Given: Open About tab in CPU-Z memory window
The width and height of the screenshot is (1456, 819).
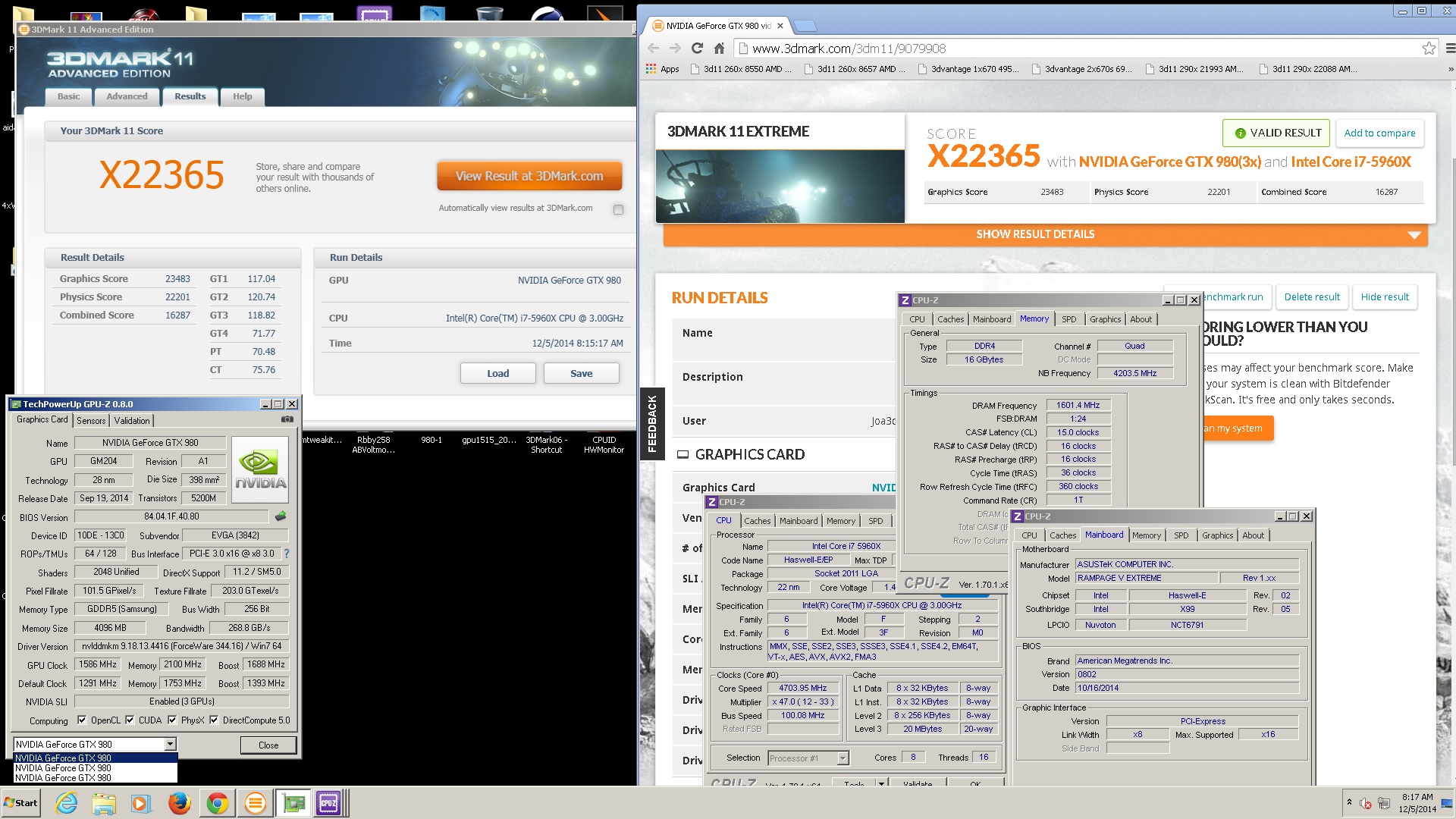Looking at the screenshot, I should pos(1141,319).
